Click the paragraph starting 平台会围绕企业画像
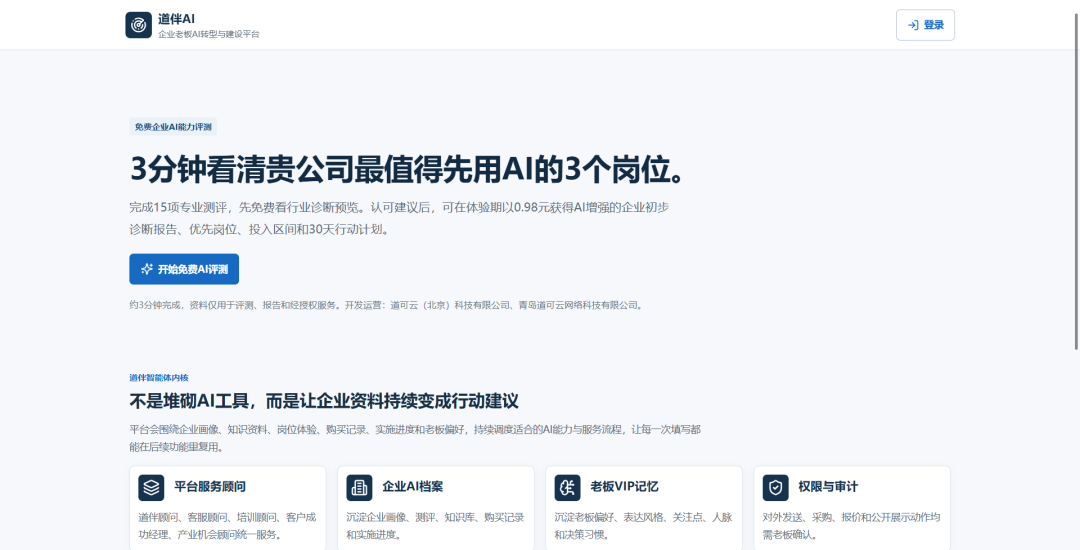 click(415, 438)
